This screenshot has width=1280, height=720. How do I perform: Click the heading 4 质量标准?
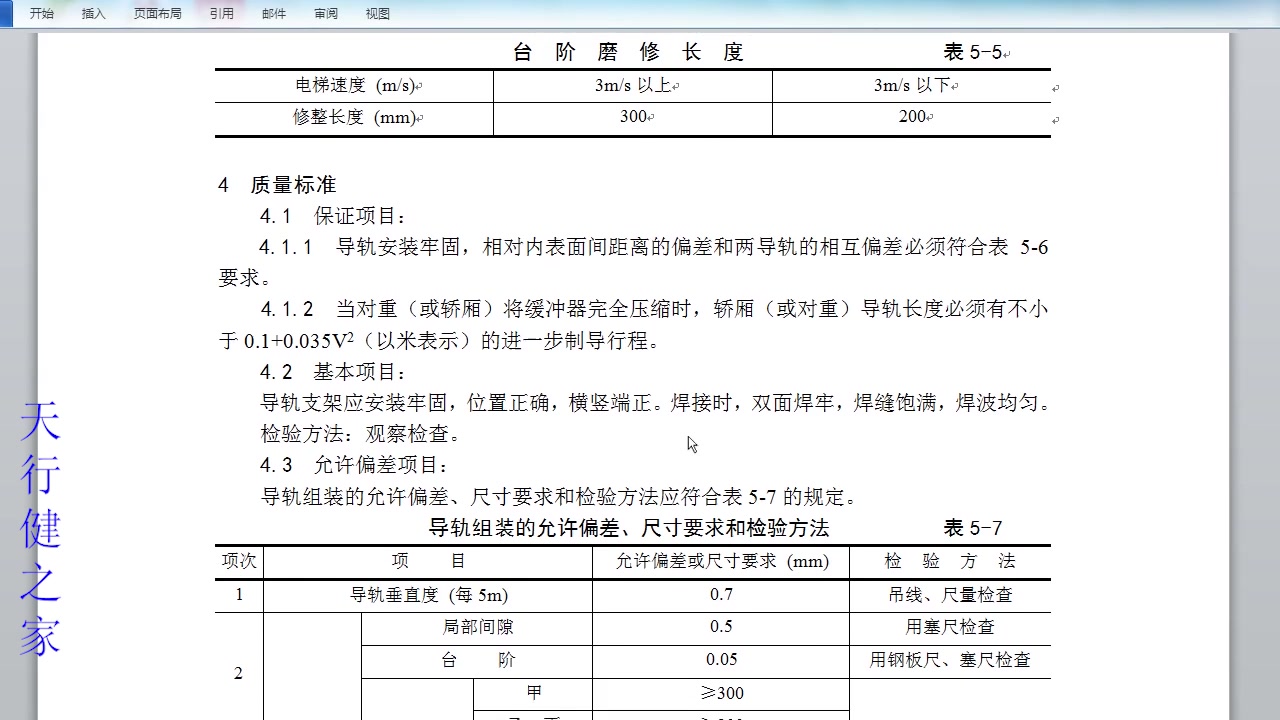277,185
